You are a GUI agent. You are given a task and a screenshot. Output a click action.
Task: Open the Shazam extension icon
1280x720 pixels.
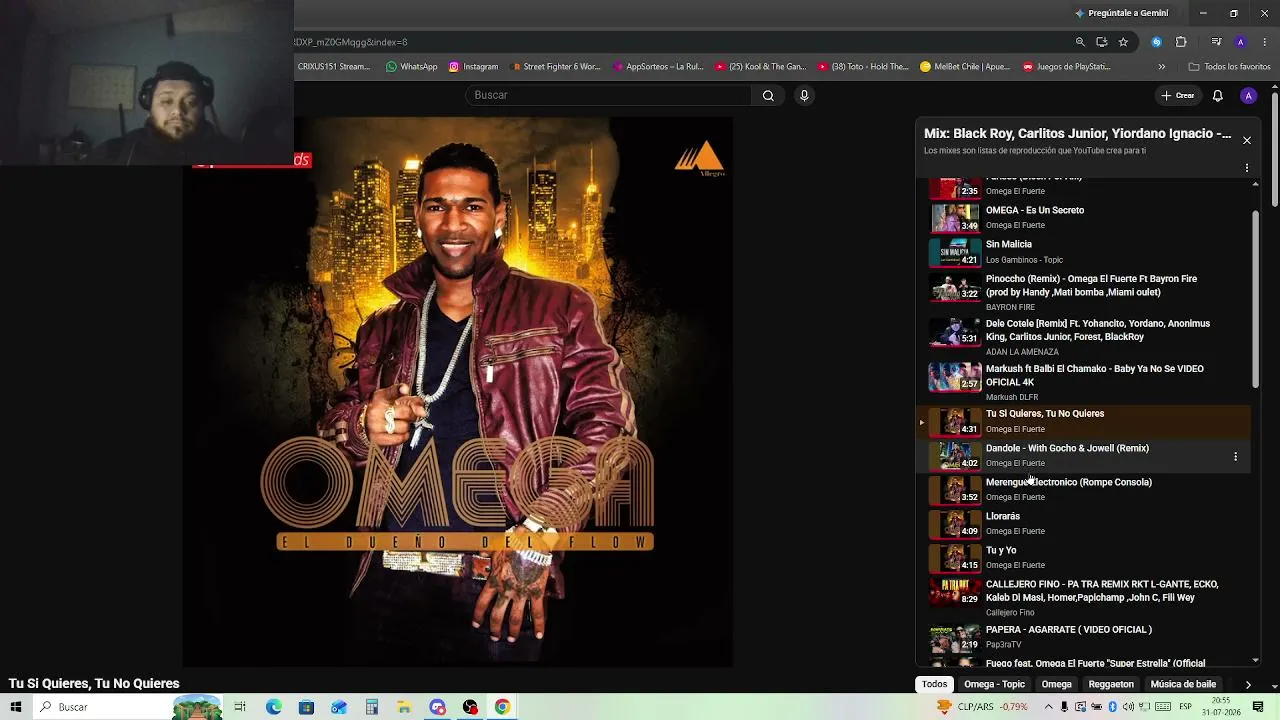tap(1157, 42)
